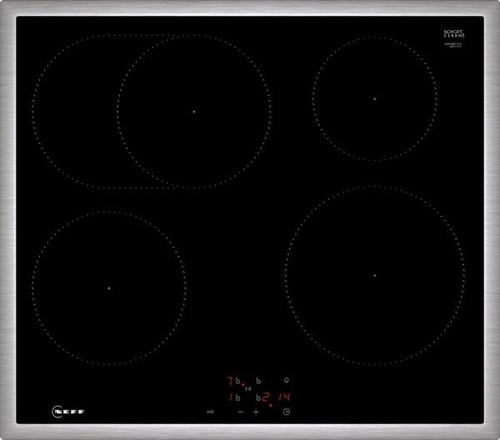500x440 pixels.
Task: Touch the NEFF brand logo
Action: click(68, 412)
